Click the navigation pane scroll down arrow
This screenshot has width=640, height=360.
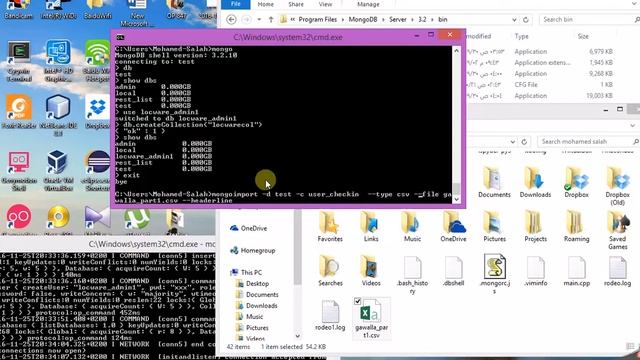click(298, 336)
